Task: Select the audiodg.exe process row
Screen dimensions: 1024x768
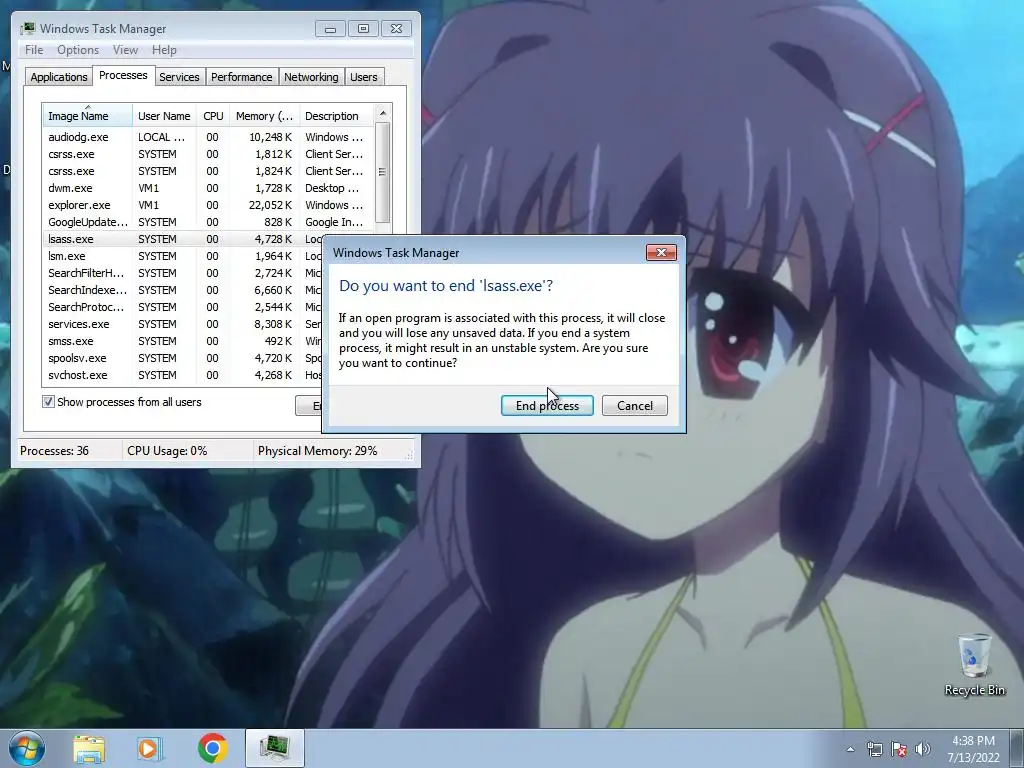Action: click(x=208, y=137)
